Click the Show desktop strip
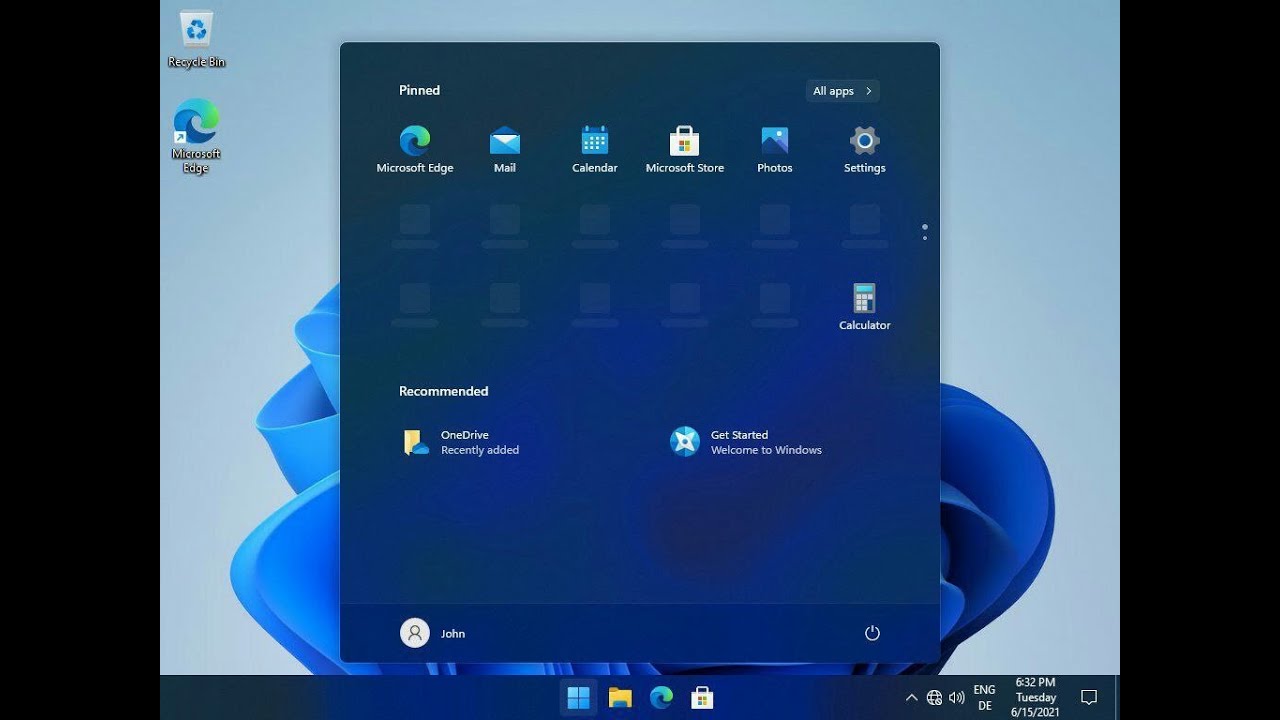Viewport: 1280px width, 720px height. coord(1117,697)
